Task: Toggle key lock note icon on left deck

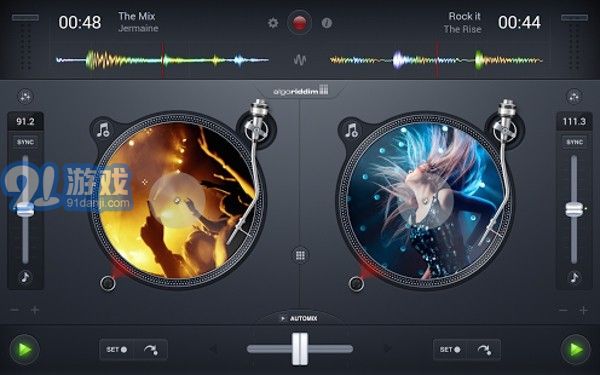Action: coord(25,277)
